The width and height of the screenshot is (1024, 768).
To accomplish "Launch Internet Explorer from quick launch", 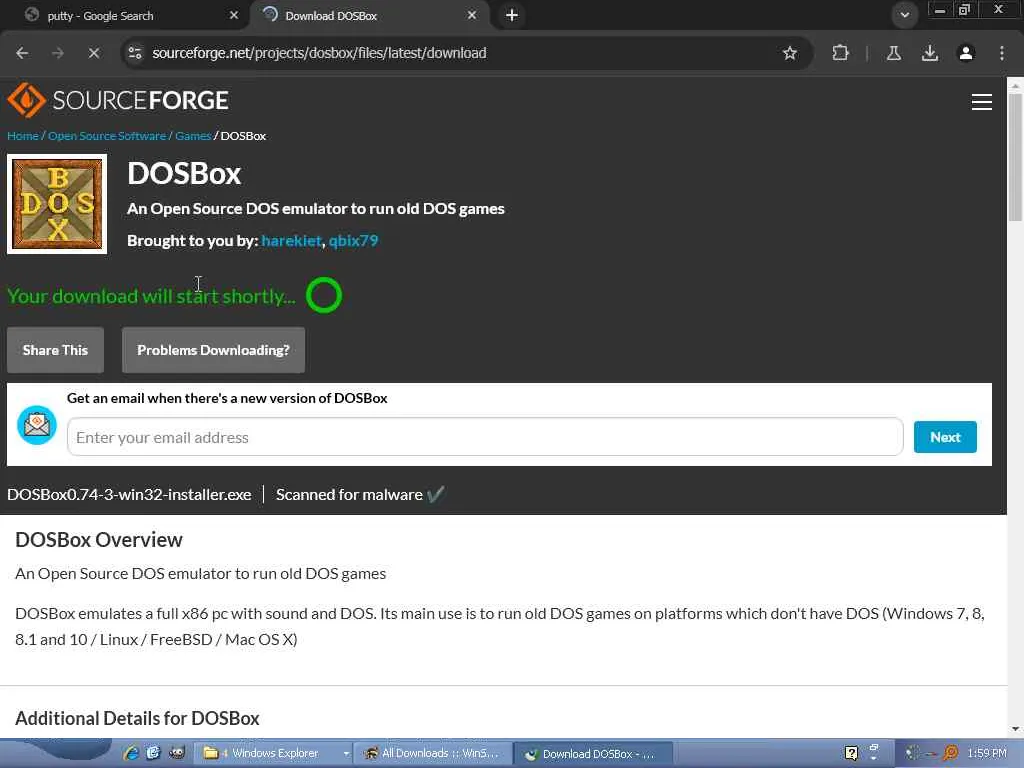I will tap(131, 753).
